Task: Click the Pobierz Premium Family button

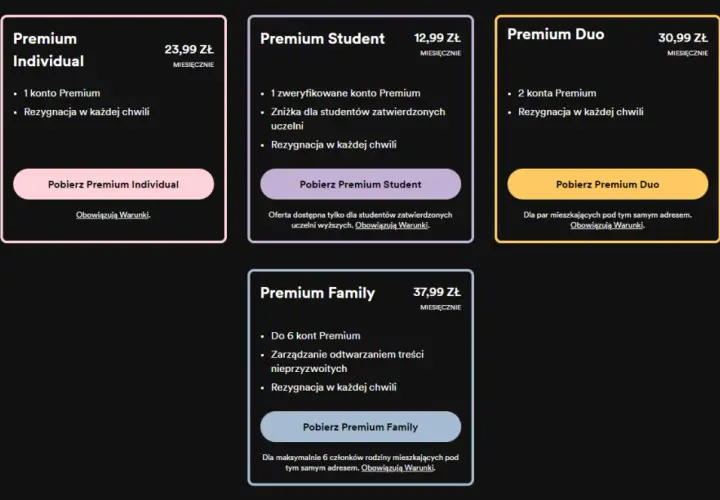Action: pyautogui.click(x=360, y=427)
